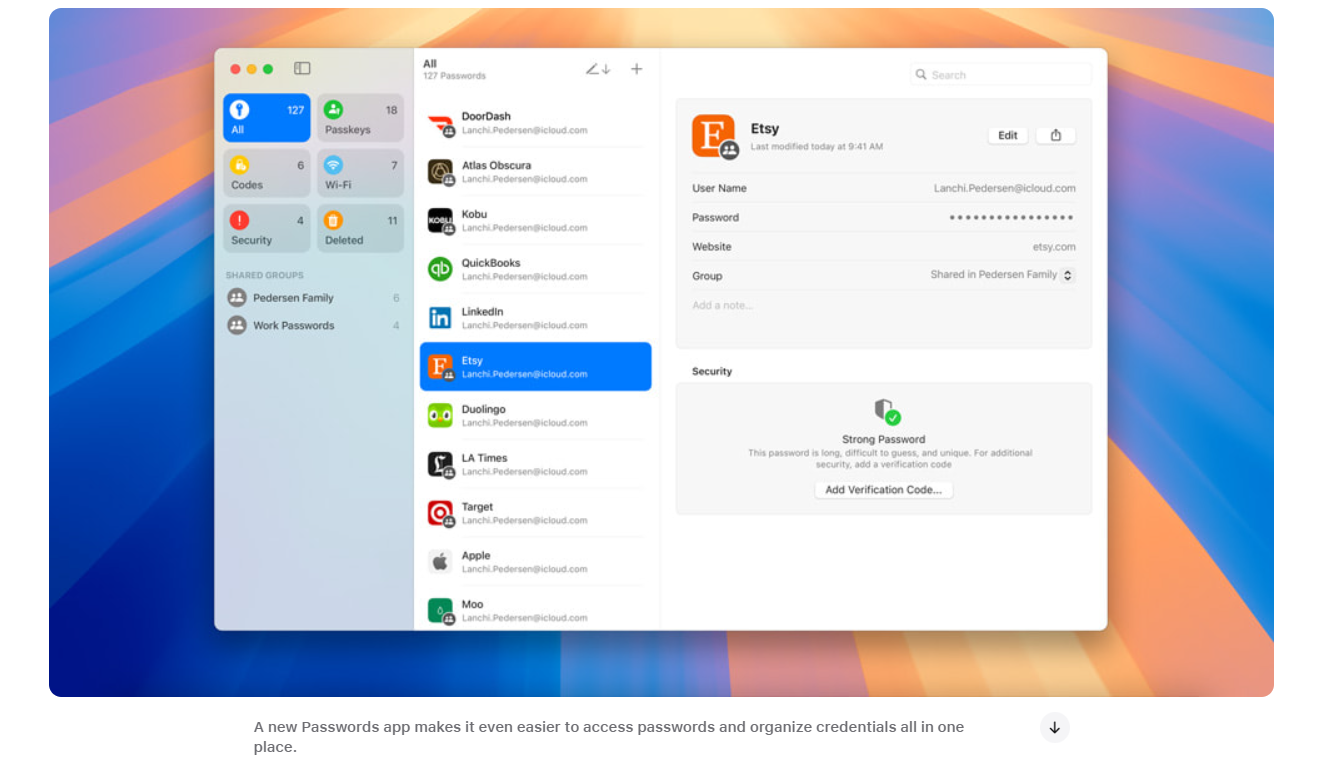The width and height of the screenshot is (1337, 763).
Task: Select the All passwords category
Action: click(266, 118)
